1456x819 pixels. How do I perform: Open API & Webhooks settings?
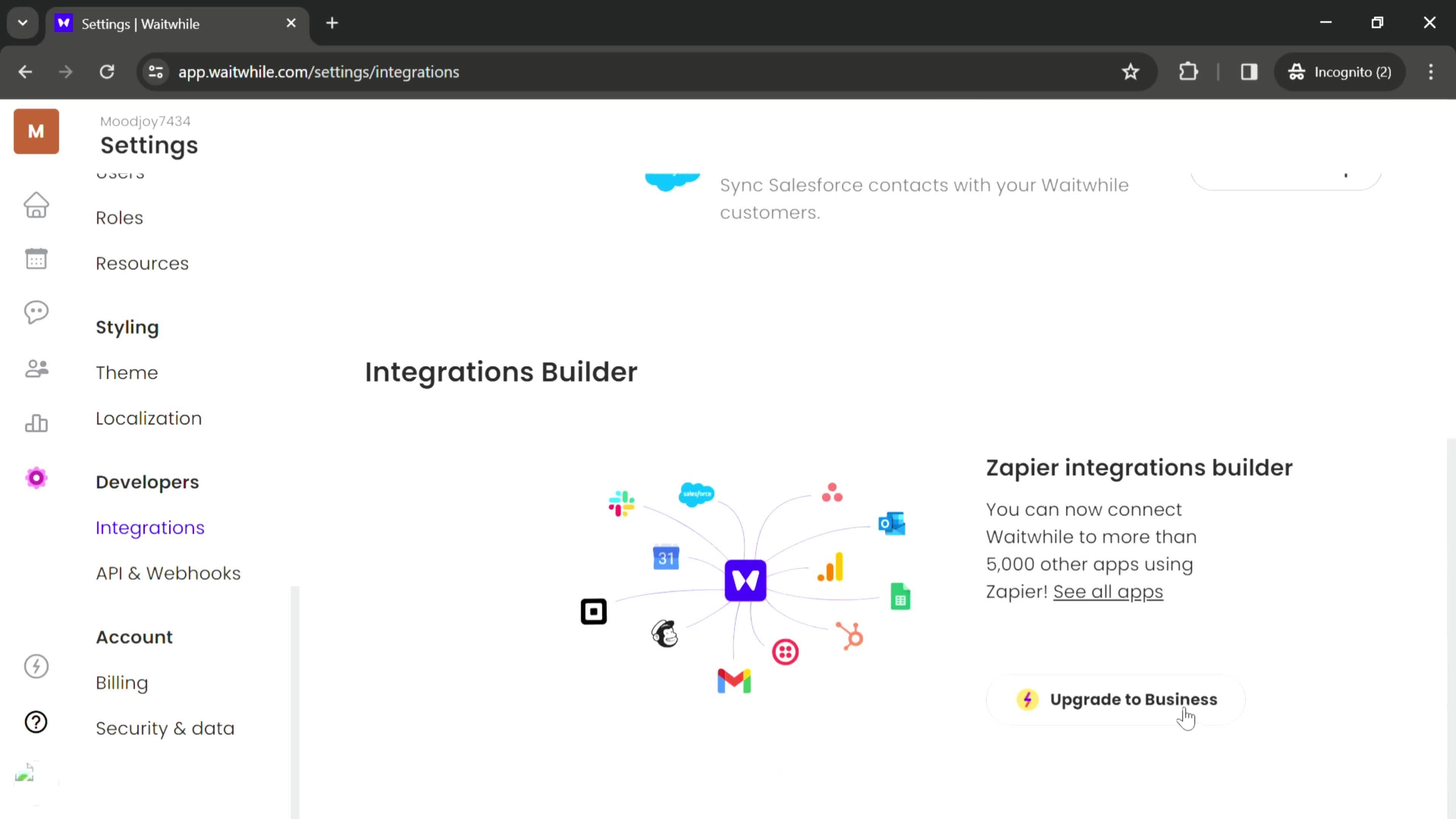pyautogui.click(x=168, y=573)
